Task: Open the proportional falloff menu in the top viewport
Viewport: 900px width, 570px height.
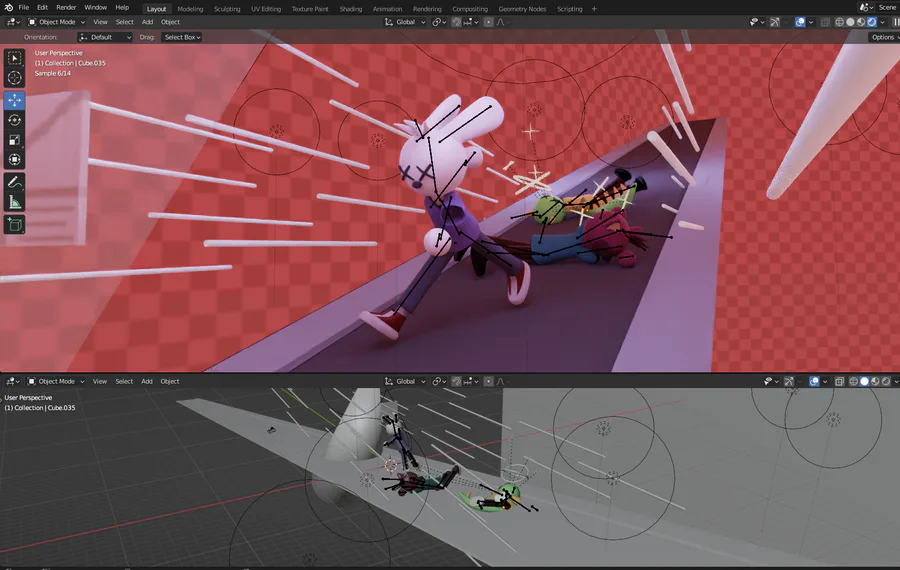Action: pos(502,22)
